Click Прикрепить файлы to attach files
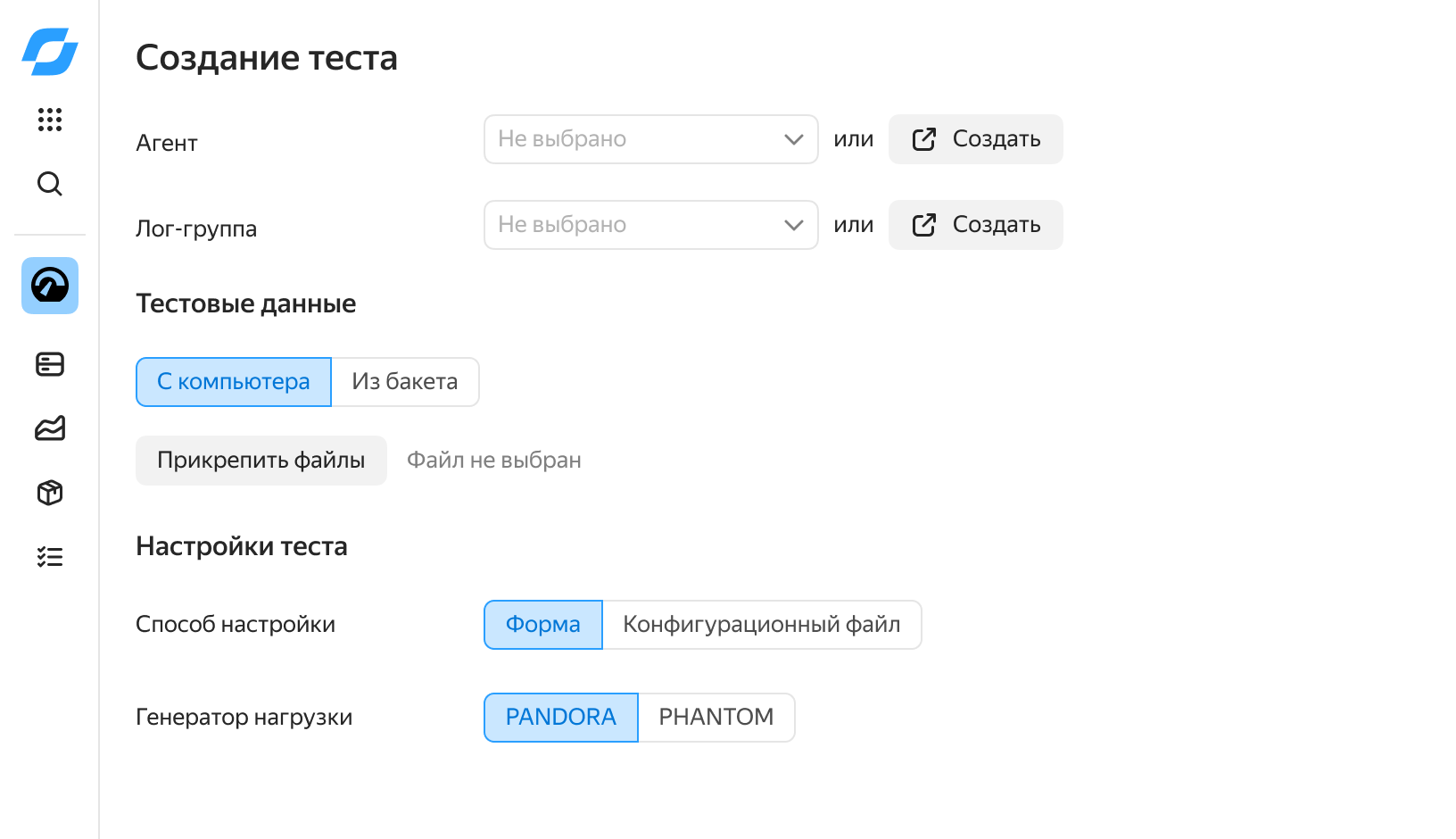The image size is (1456, 839). [261, 460]
